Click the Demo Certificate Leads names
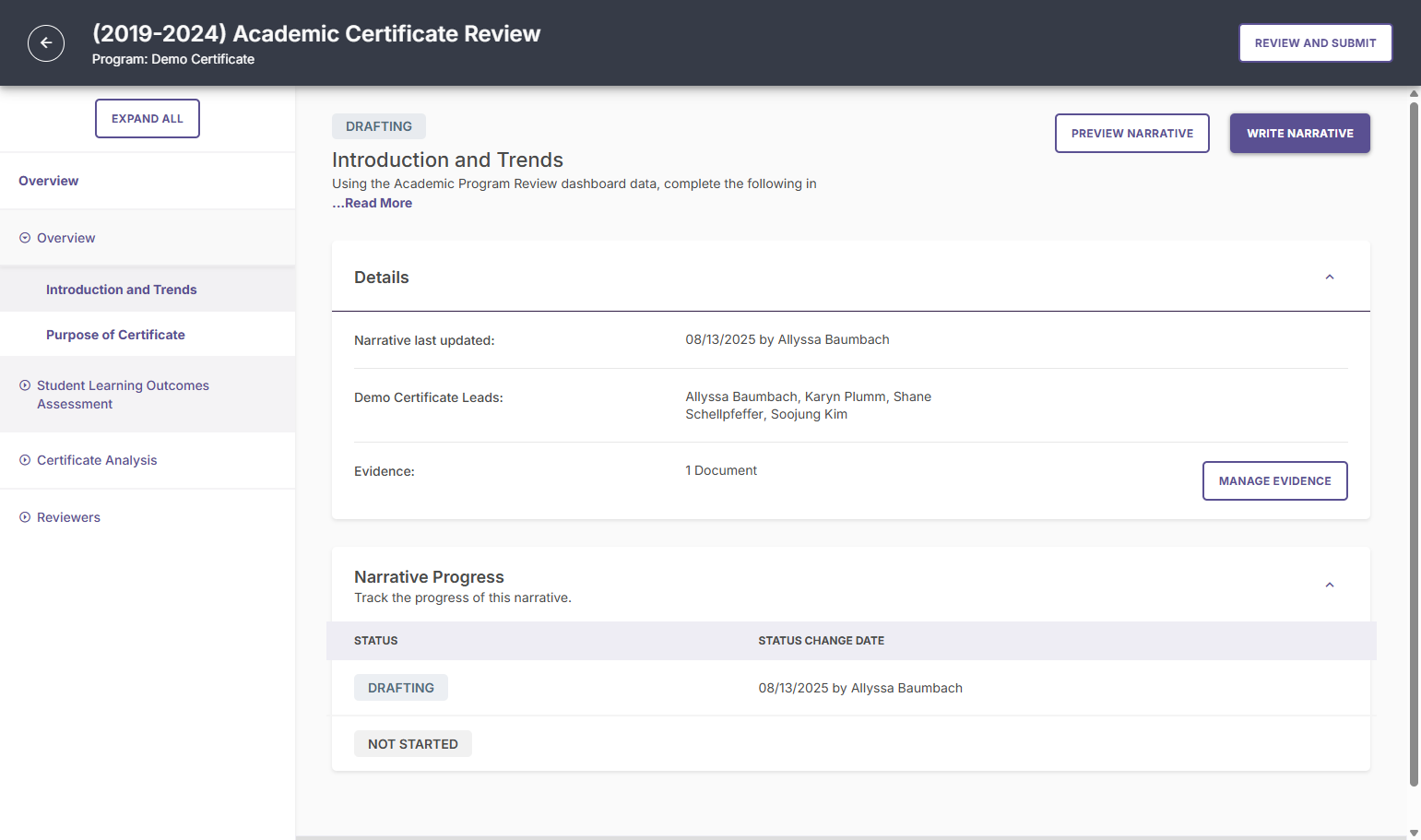The width and height of the screenshot is (1421, 840). click(809, 406)
